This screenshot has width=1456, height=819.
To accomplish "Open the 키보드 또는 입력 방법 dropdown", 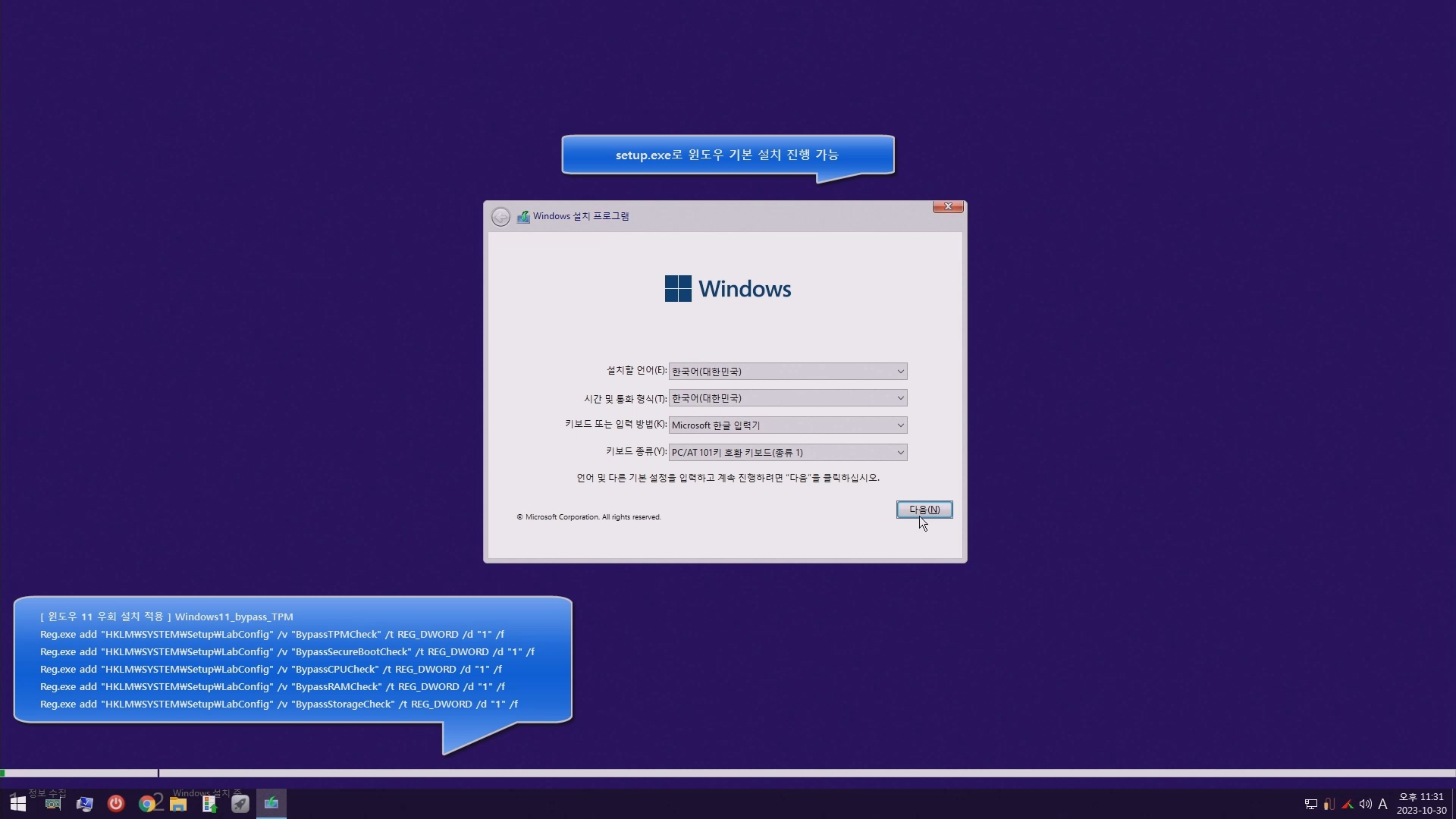I will (787, 425).
